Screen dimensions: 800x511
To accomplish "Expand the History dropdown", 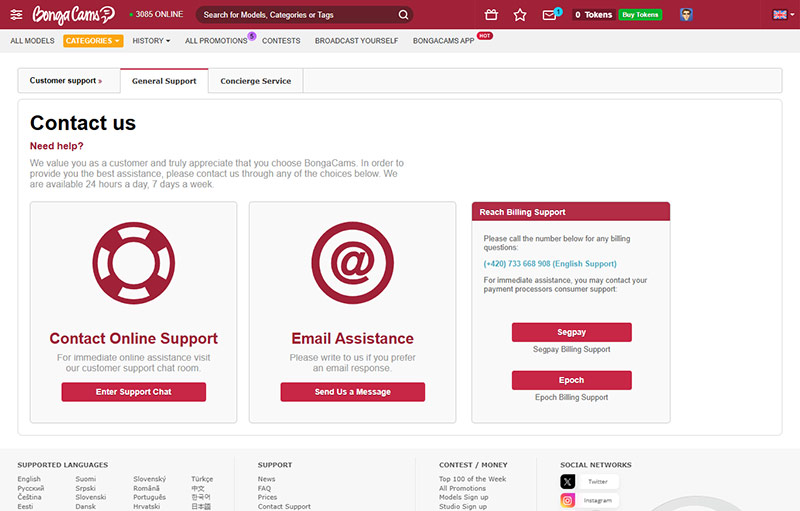I will 151,41.
